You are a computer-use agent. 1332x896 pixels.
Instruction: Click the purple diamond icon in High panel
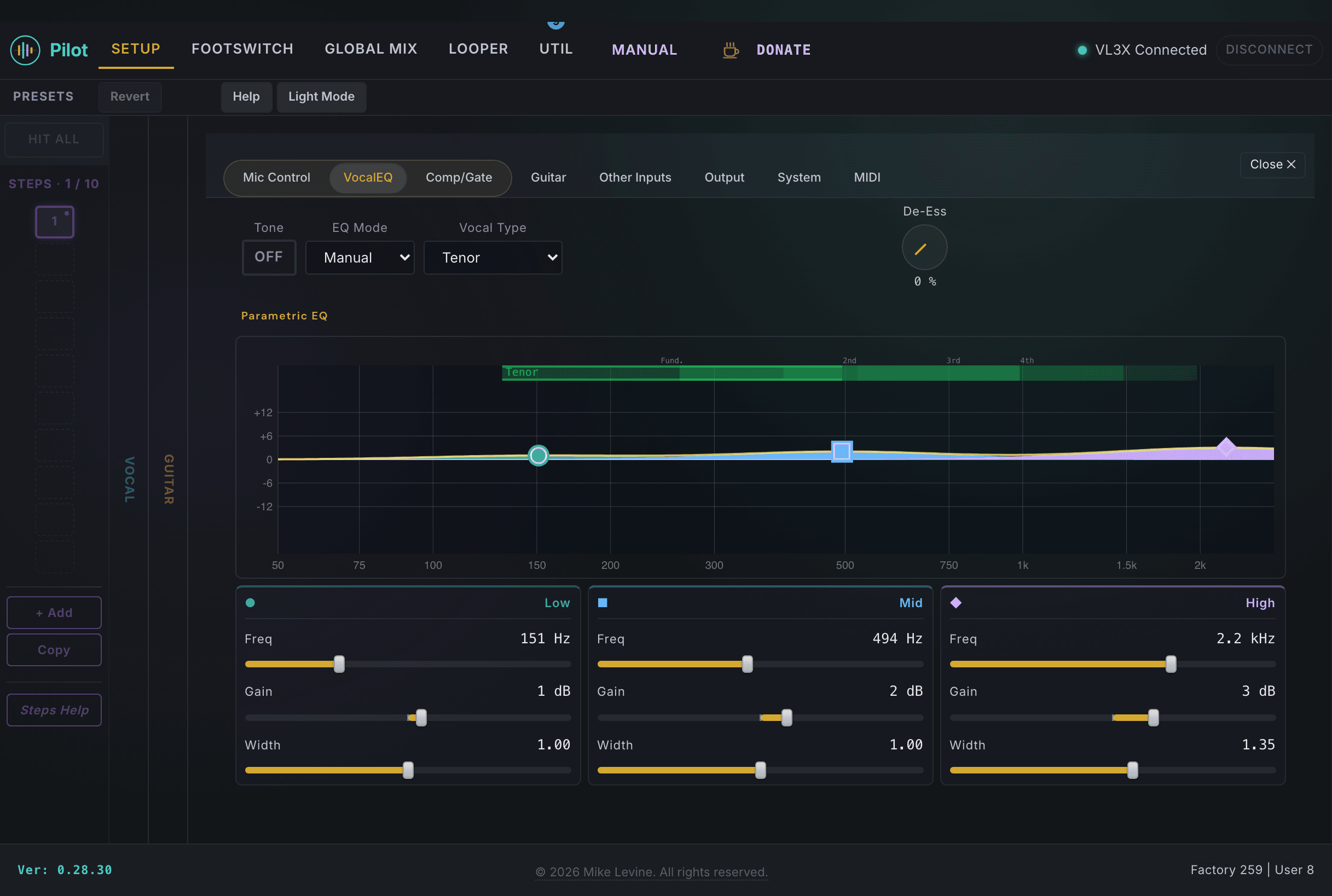956,603
